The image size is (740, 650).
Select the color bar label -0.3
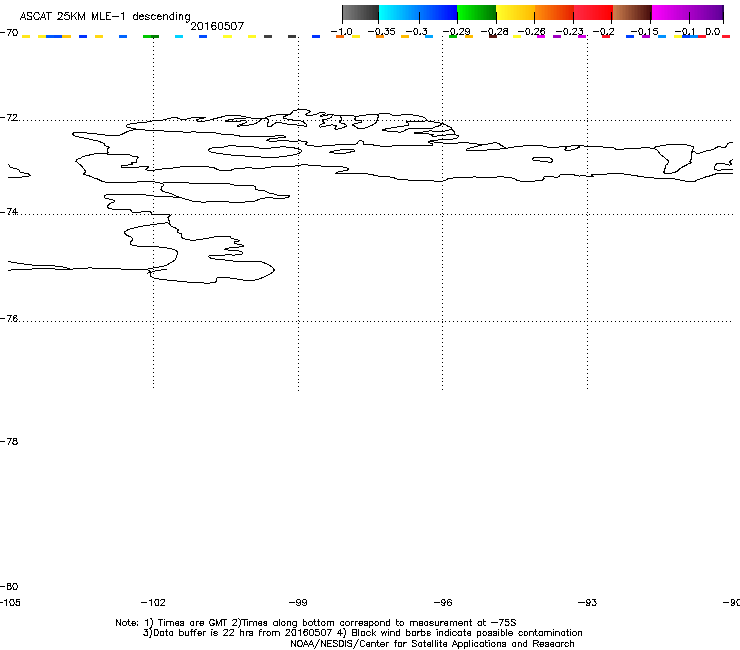tap(417, 32)
